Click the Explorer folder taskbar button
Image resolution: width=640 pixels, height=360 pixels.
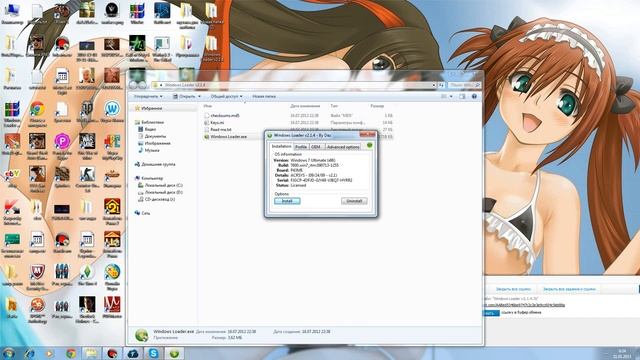point(91,353)
